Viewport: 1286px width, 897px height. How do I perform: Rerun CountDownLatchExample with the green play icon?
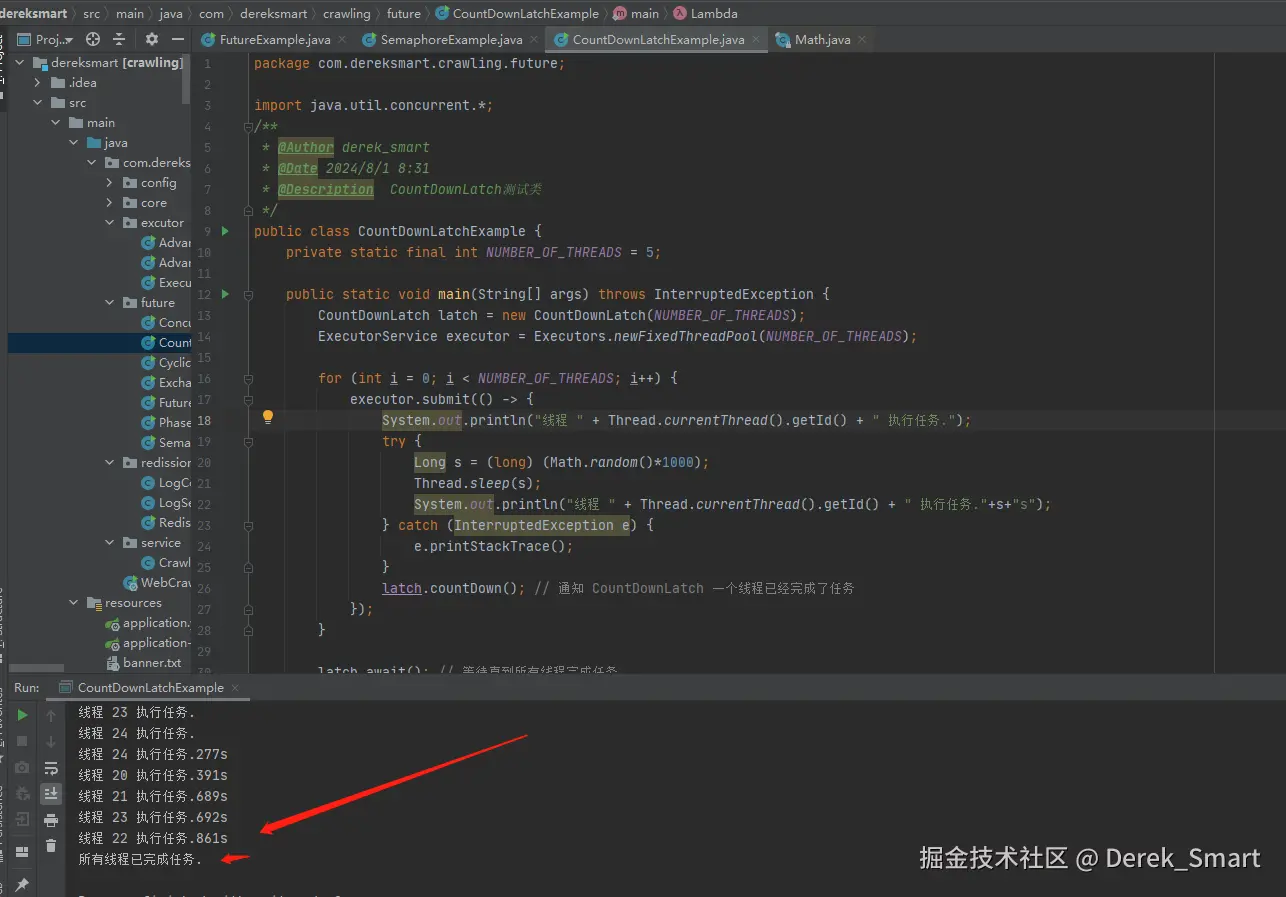(22, 715)
